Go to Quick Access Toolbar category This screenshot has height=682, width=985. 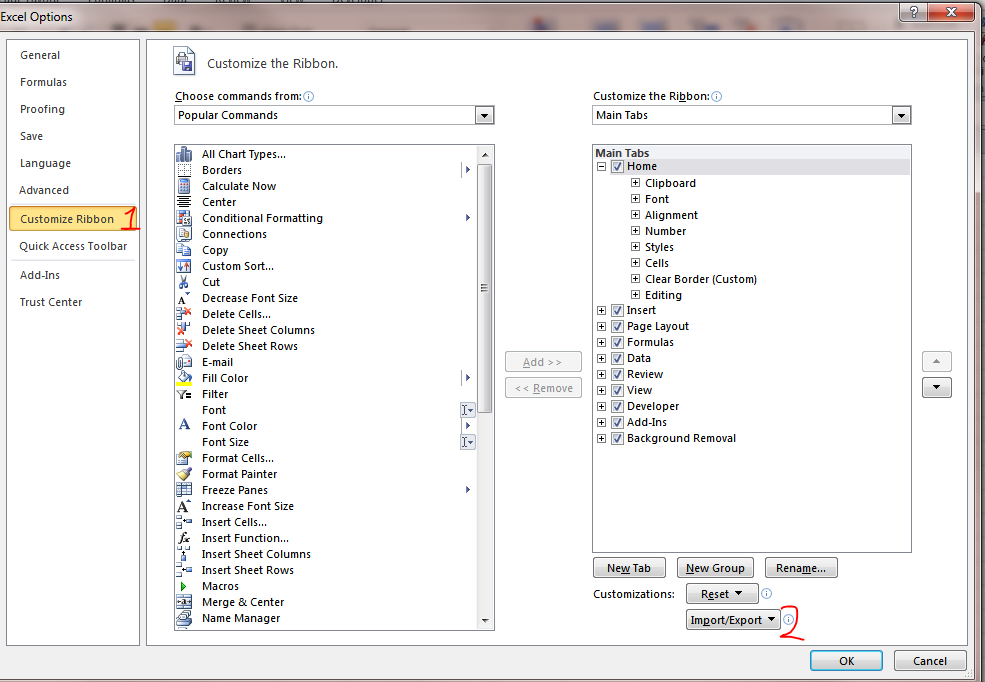pyautogui.click(x=73, y=246)
